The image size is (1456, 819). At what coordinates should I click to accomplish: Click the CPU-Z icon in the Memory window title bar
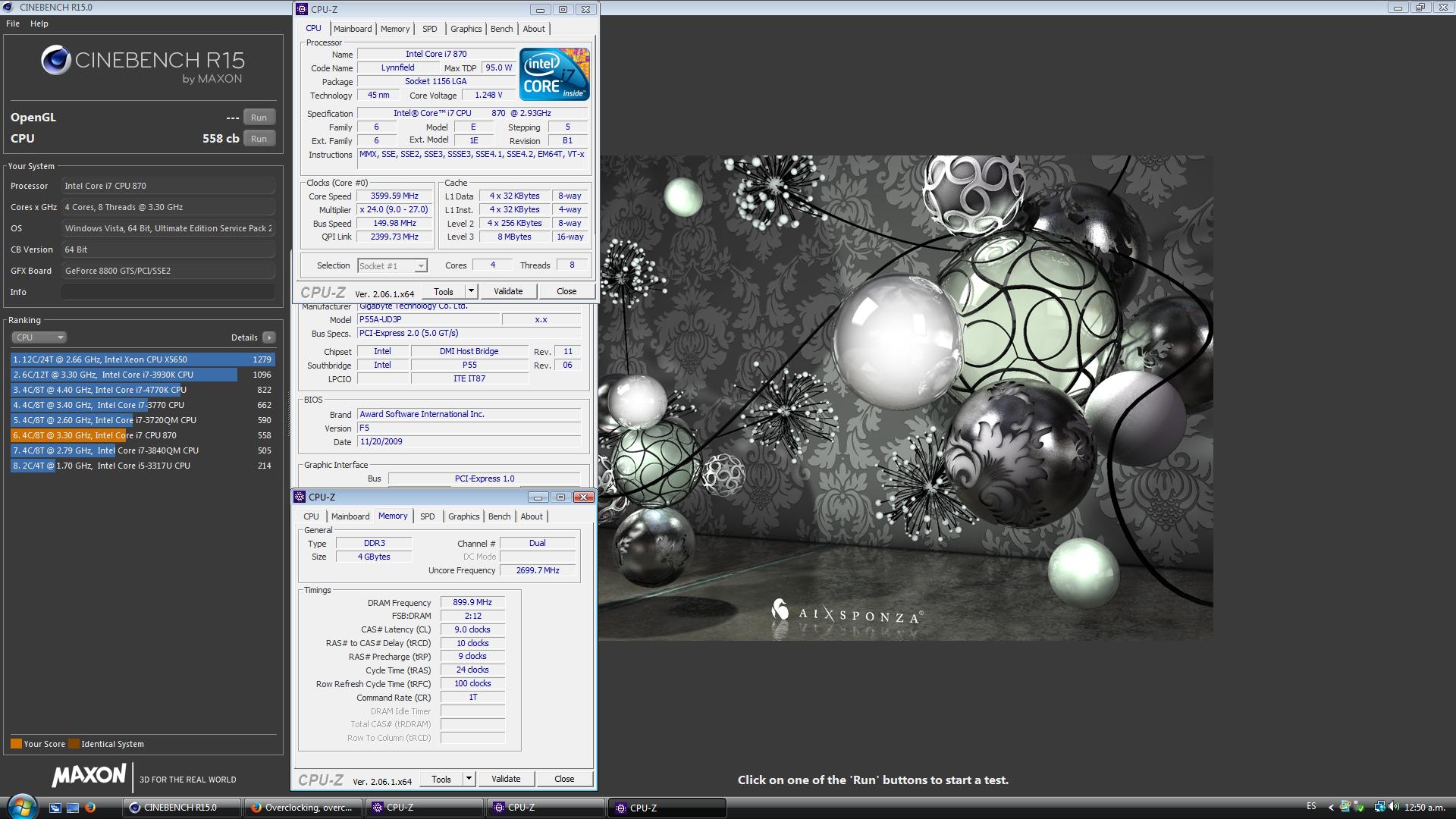tap(300, 497)
